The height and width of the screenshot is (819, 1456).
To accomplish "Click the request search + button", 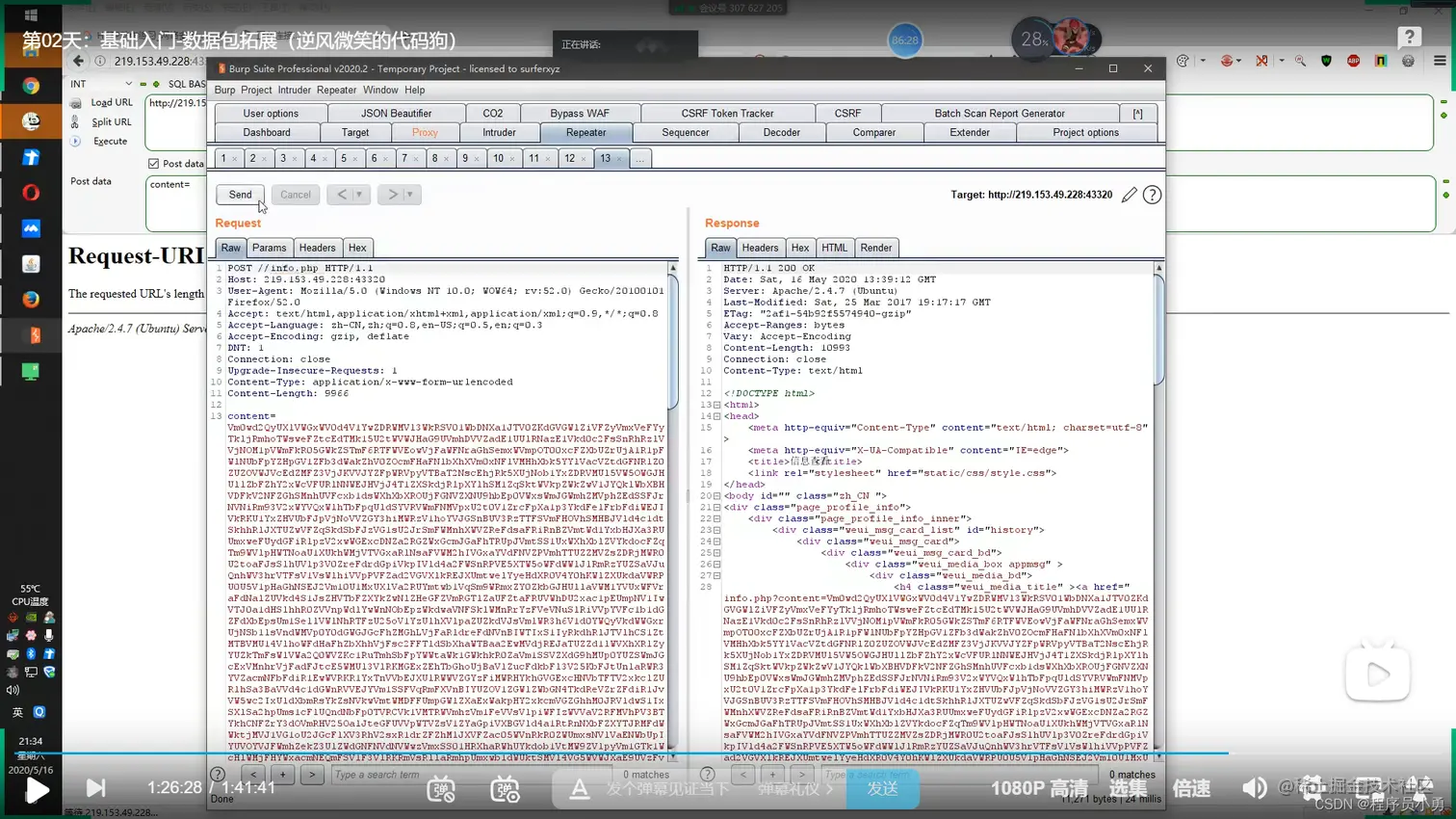I will (283, 774).
